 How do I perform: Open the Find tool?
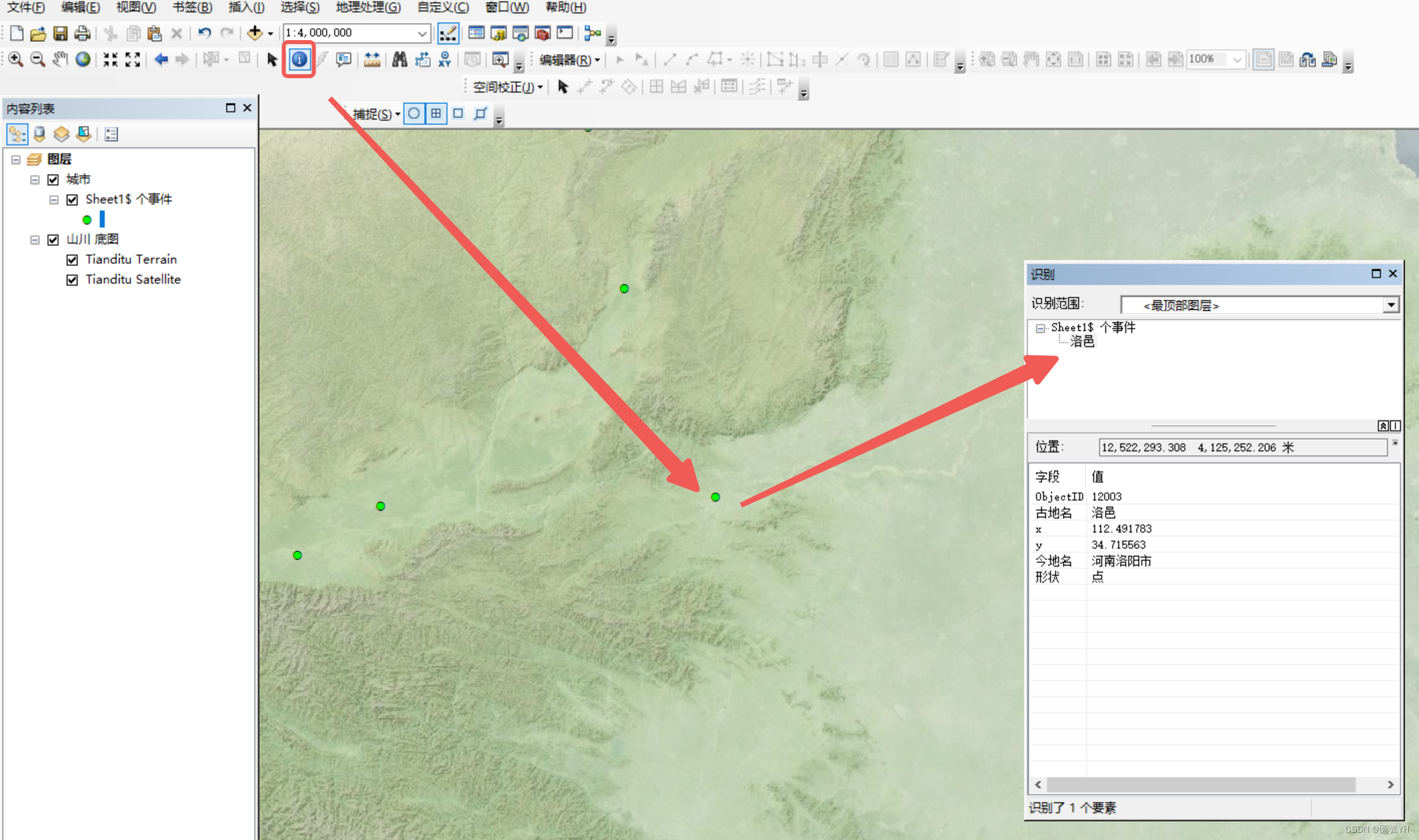(399, 59)
